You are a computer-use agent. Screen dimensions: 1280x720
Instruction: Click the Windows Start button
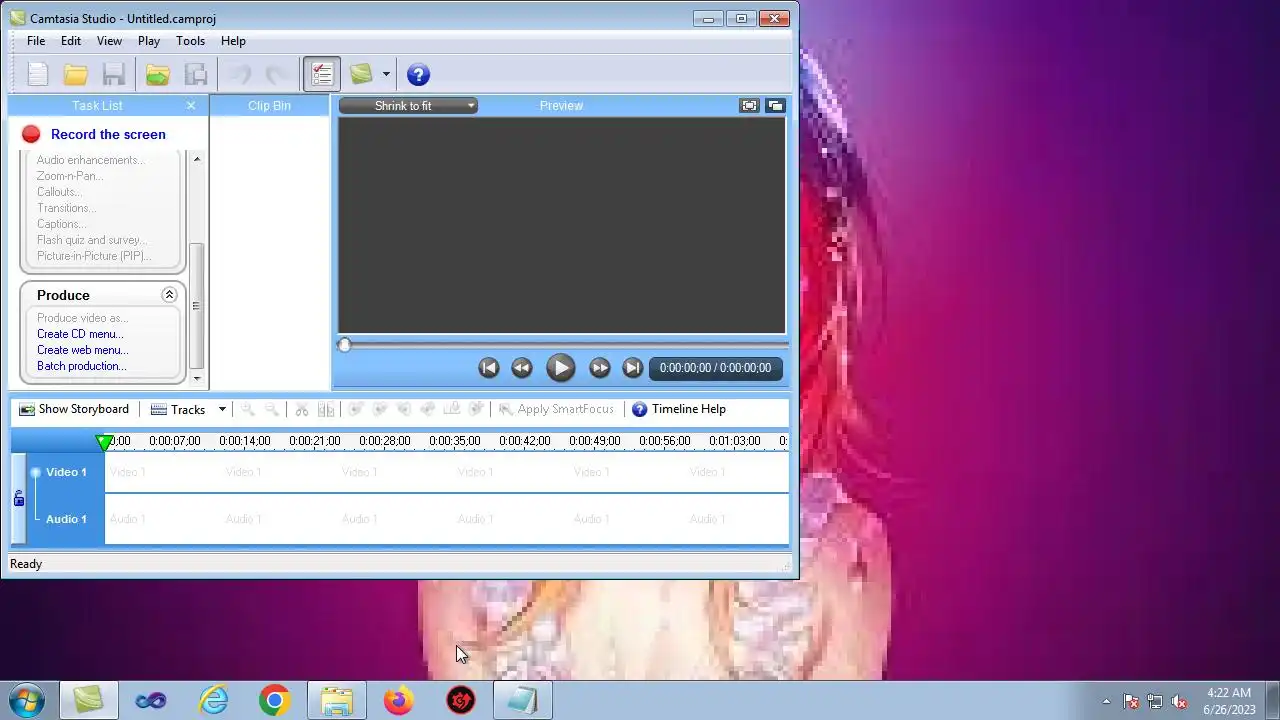(26, 700)
